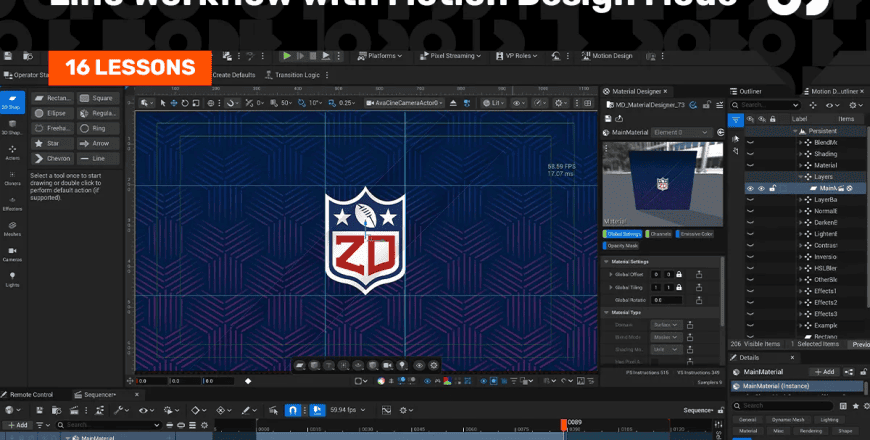
Task: Activate the viewport scale gizmo tool
Action: click(195, 103)
